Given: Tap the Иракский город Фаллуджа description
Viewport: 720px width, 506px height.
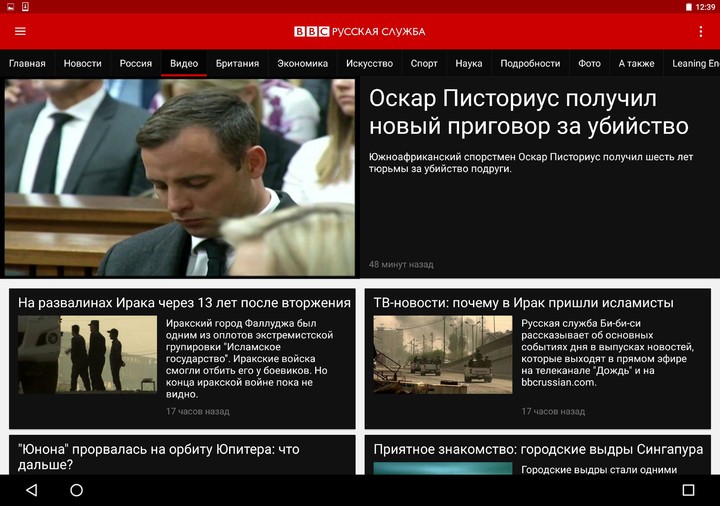Looking at the screenshot, I should point(249,359).
